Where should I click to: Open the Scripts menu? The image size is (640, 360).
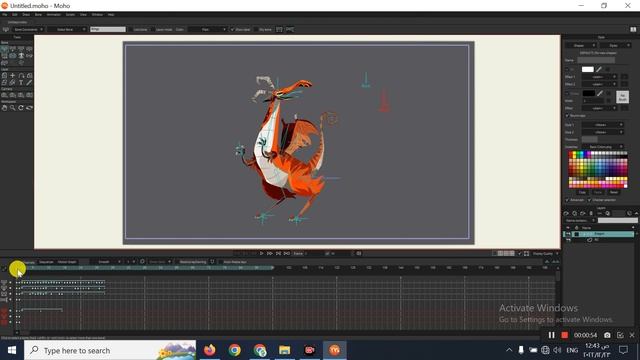tap(70, 15)
